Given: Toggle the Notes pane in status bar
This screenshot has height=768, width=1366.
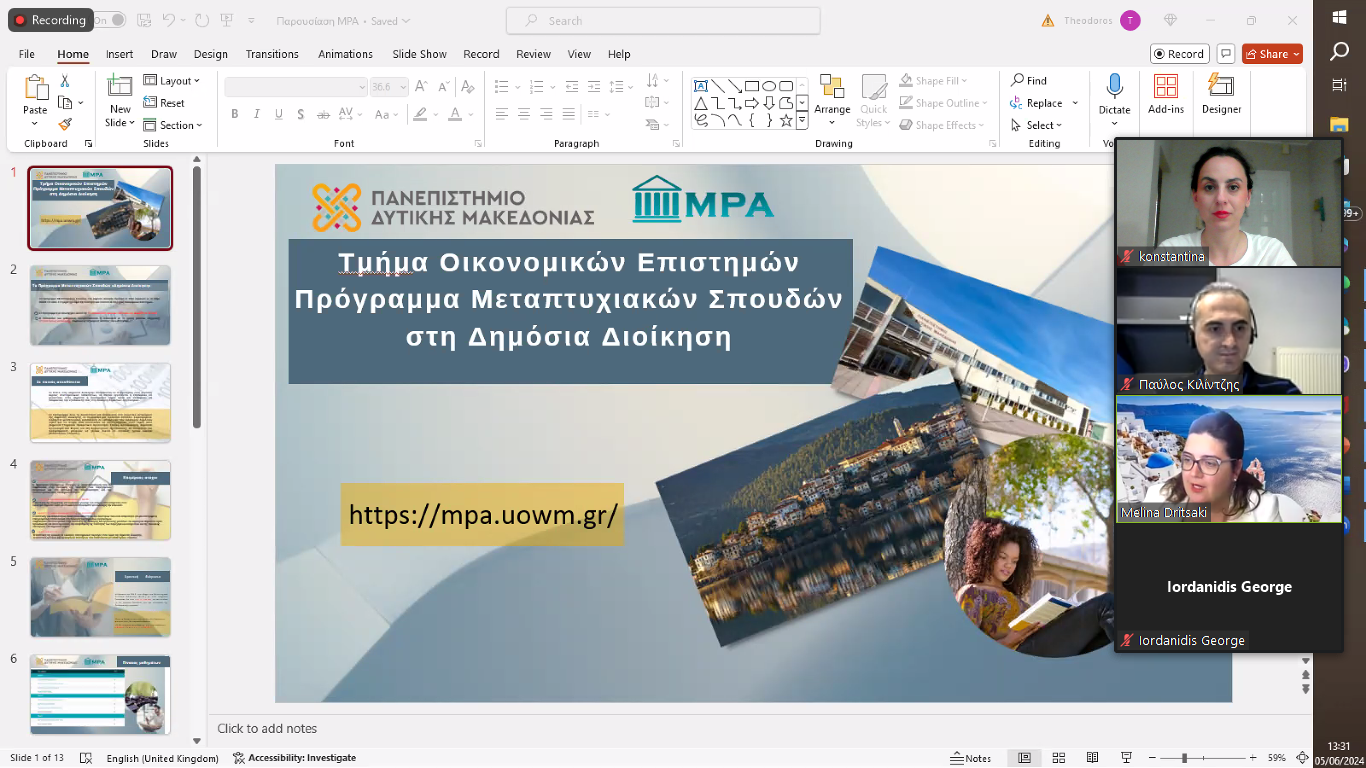Looking at the screenshot, I should pyautogui.click(x=971, y=758).
